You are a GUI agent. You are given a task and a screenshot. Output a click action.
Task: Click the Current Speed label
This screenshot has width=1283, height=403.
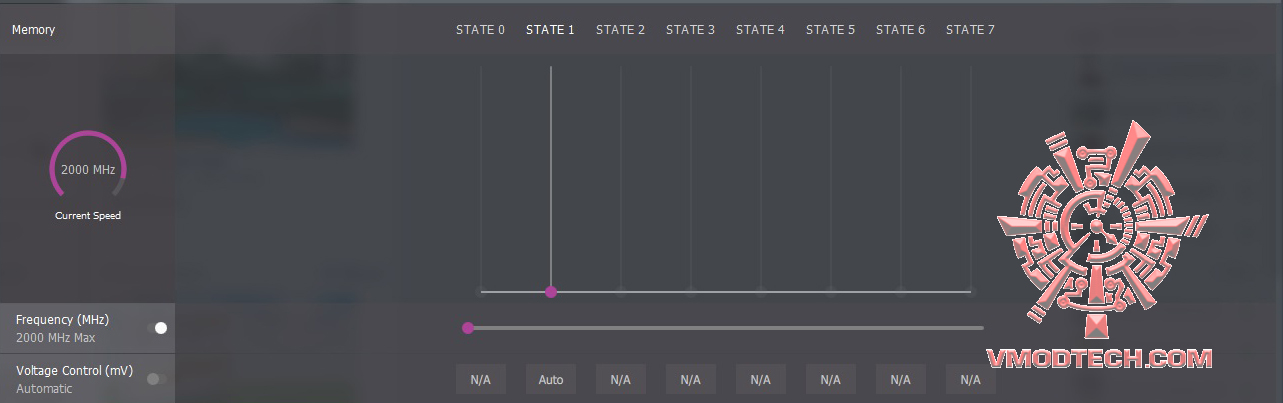[88, 216]
